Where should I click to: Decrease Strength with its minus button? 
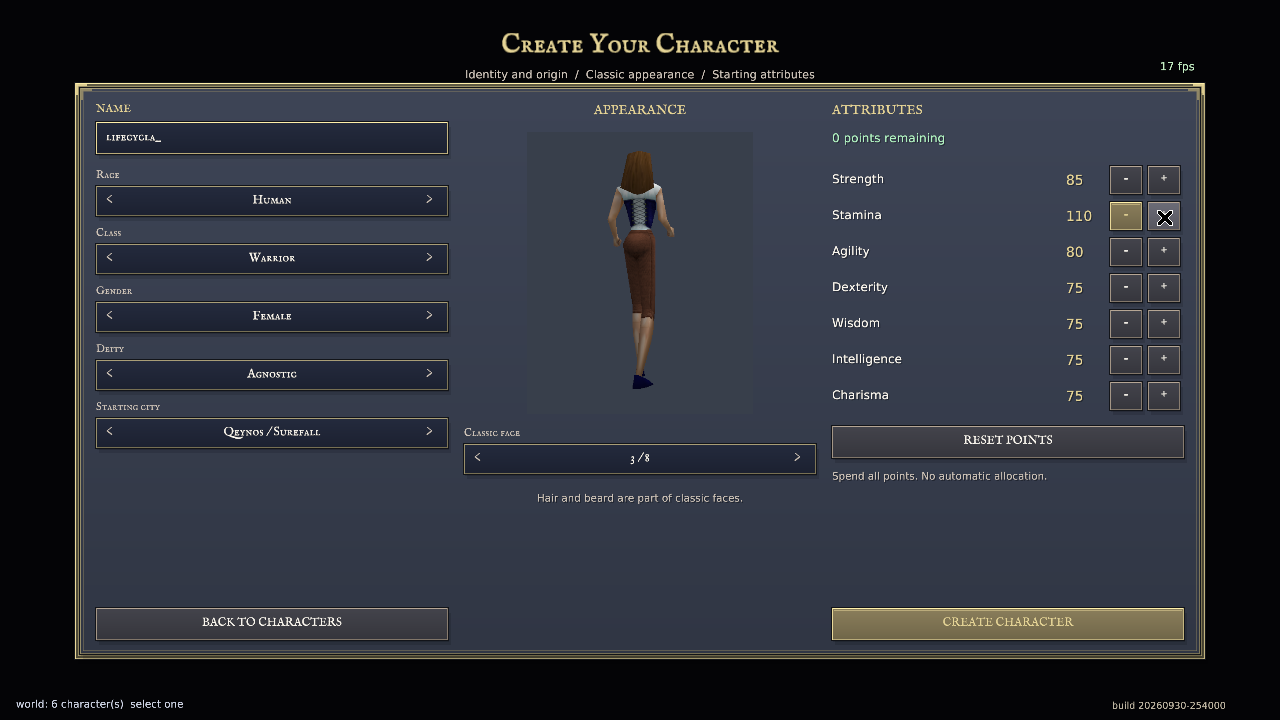(x=1126, y=180)
